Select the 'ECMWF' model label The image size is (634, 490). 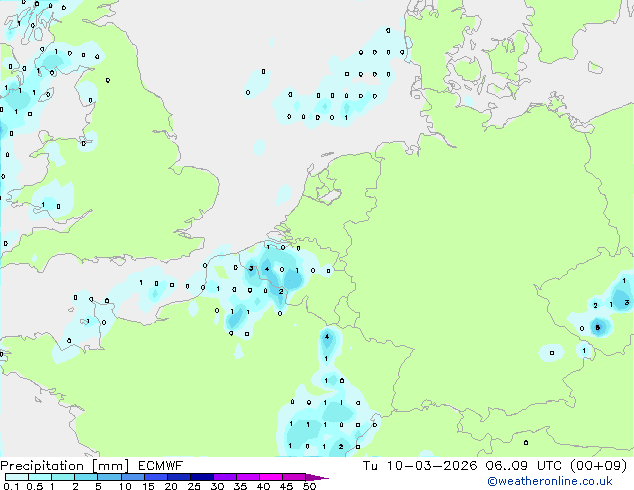point(161,466)
